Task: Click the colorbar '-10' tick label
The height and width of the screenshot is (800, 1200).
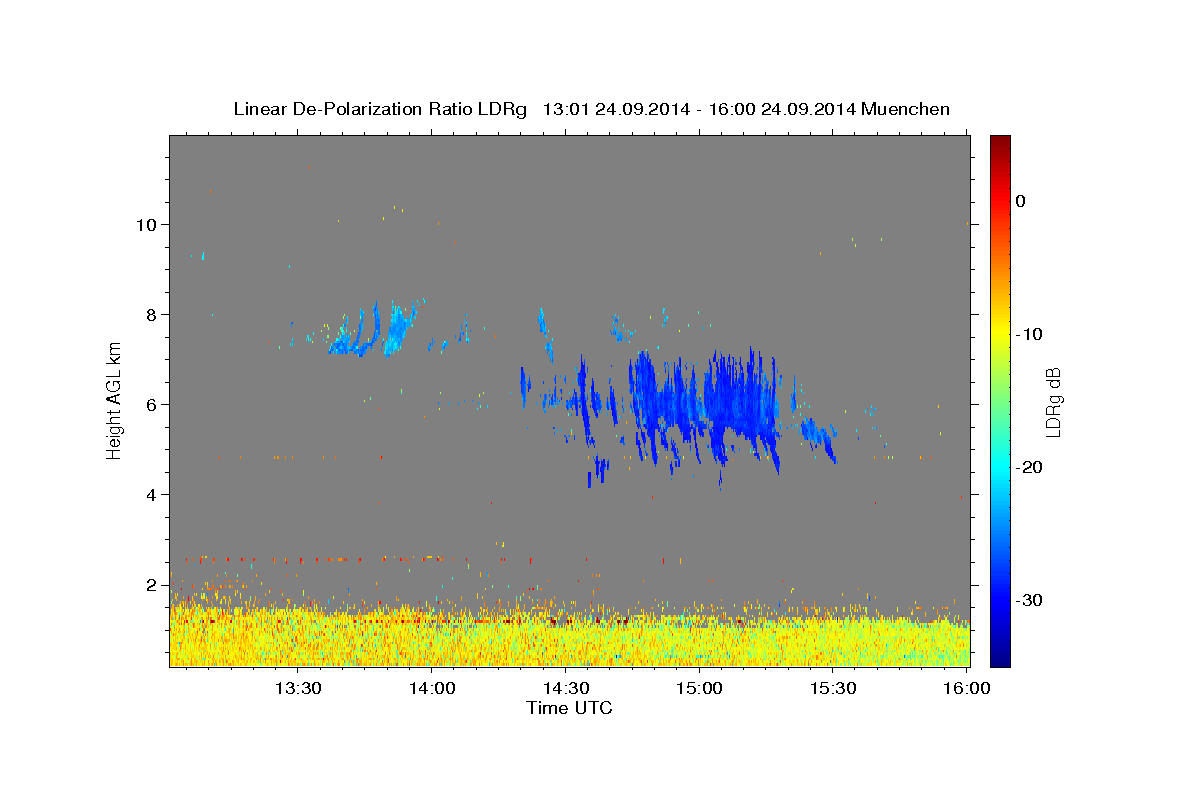Action: point(1029,334)
